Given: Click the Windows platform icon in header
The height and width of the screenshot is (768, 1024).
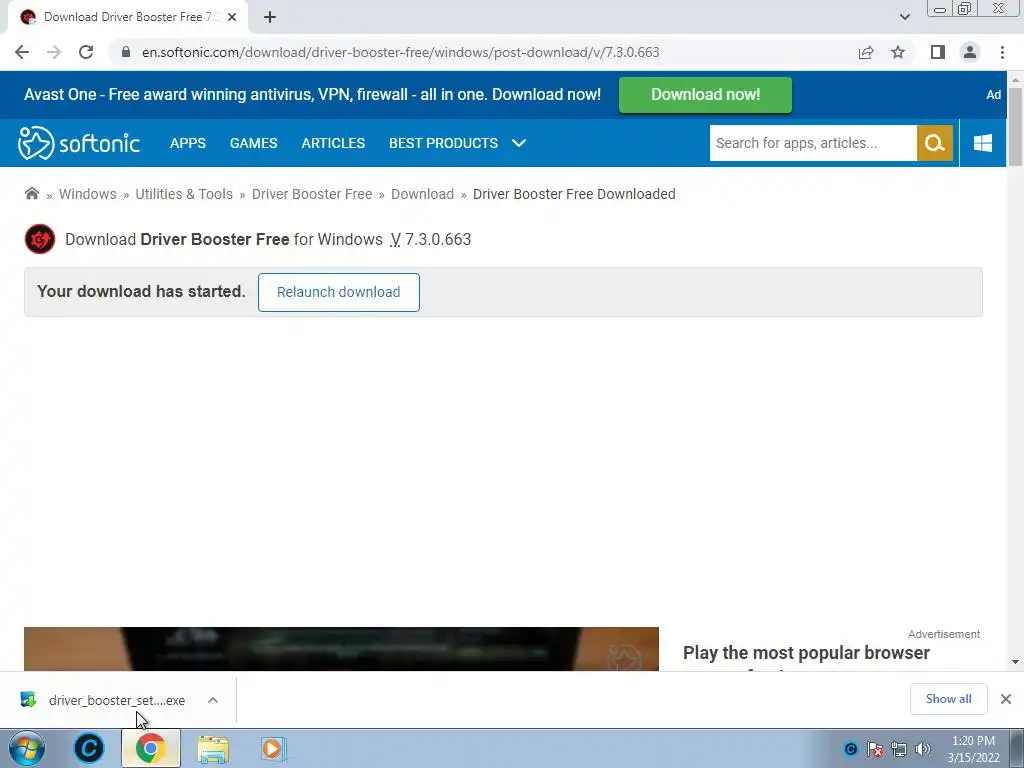Looking at the screenshot, I should point(983,143).
